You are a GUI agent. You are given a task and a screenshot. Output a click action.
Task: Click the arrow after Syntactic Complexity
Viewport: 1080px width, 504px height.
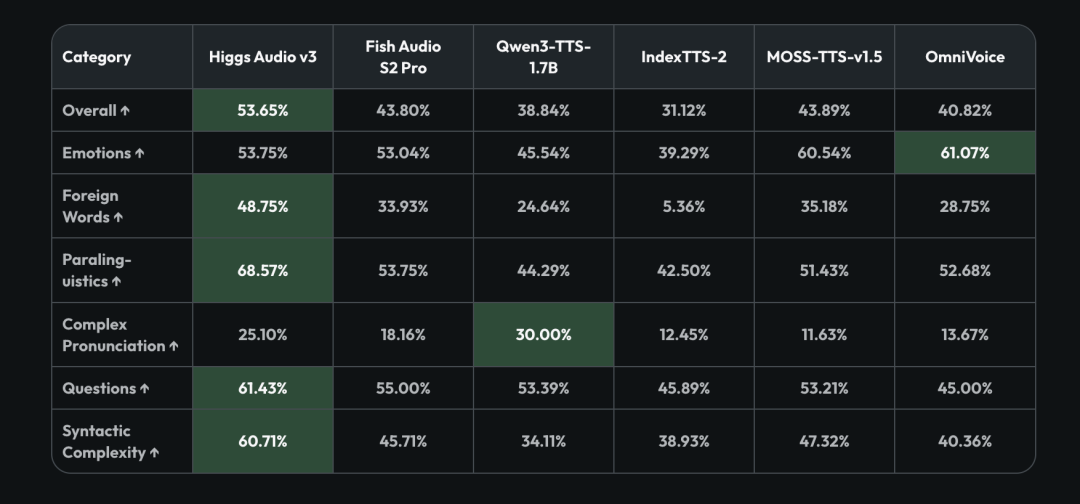tap(154, 452)
